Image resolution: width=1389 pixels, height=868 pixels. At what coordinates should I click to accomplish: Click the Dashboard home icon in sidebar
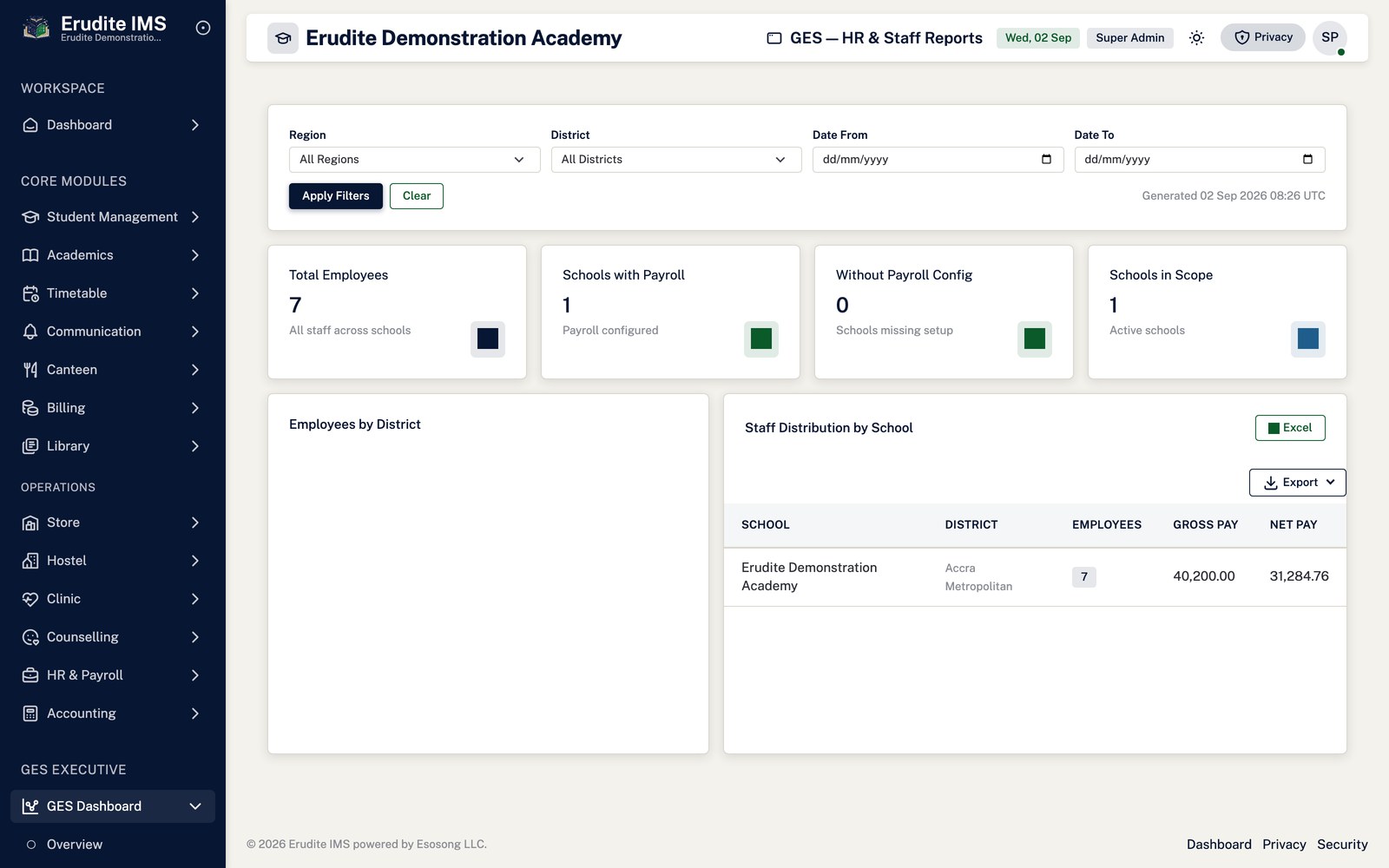click(30, 125)
